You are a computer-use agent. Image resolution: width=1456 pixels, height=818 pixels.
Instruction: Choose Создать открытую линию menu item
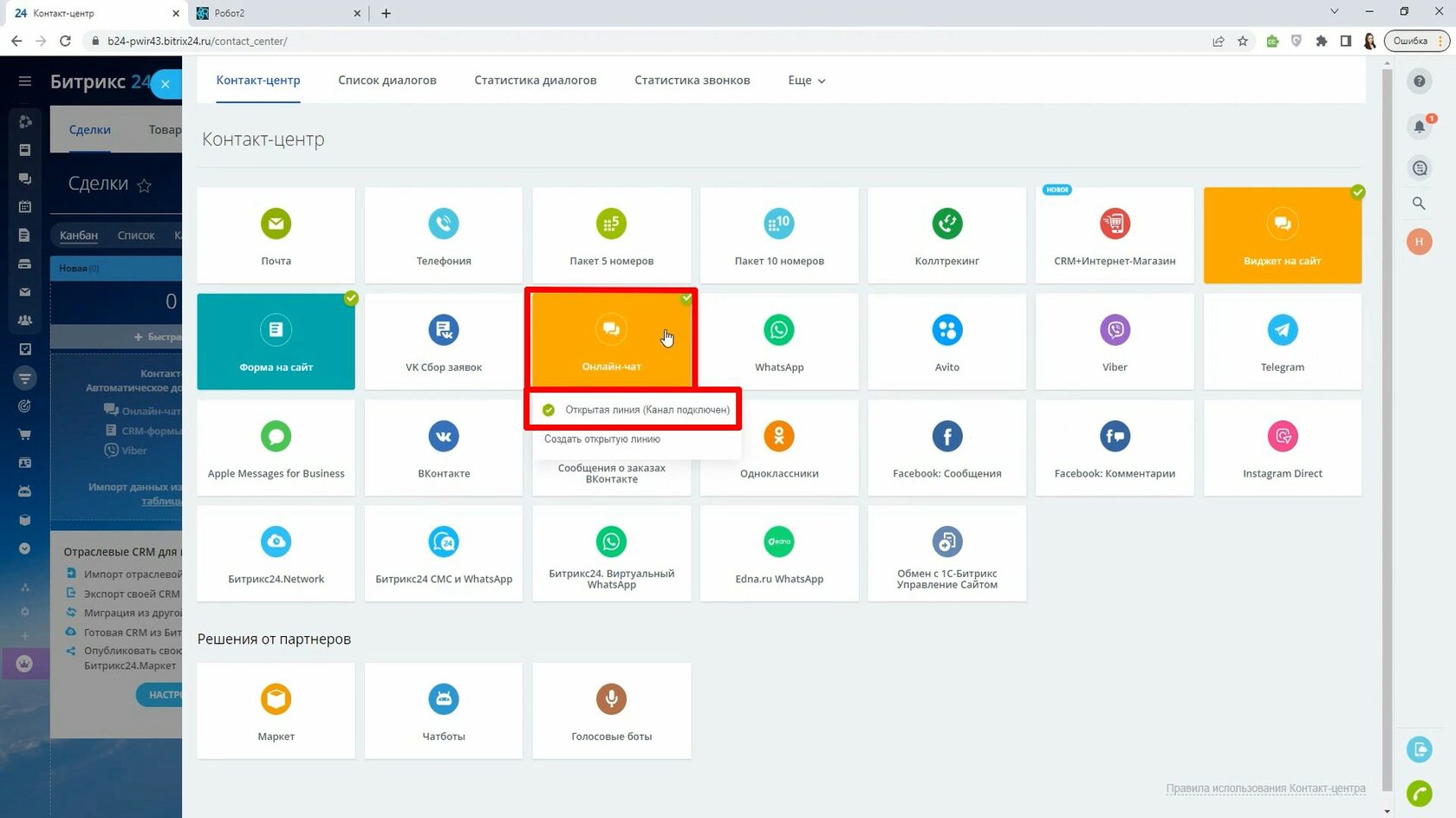602,439
